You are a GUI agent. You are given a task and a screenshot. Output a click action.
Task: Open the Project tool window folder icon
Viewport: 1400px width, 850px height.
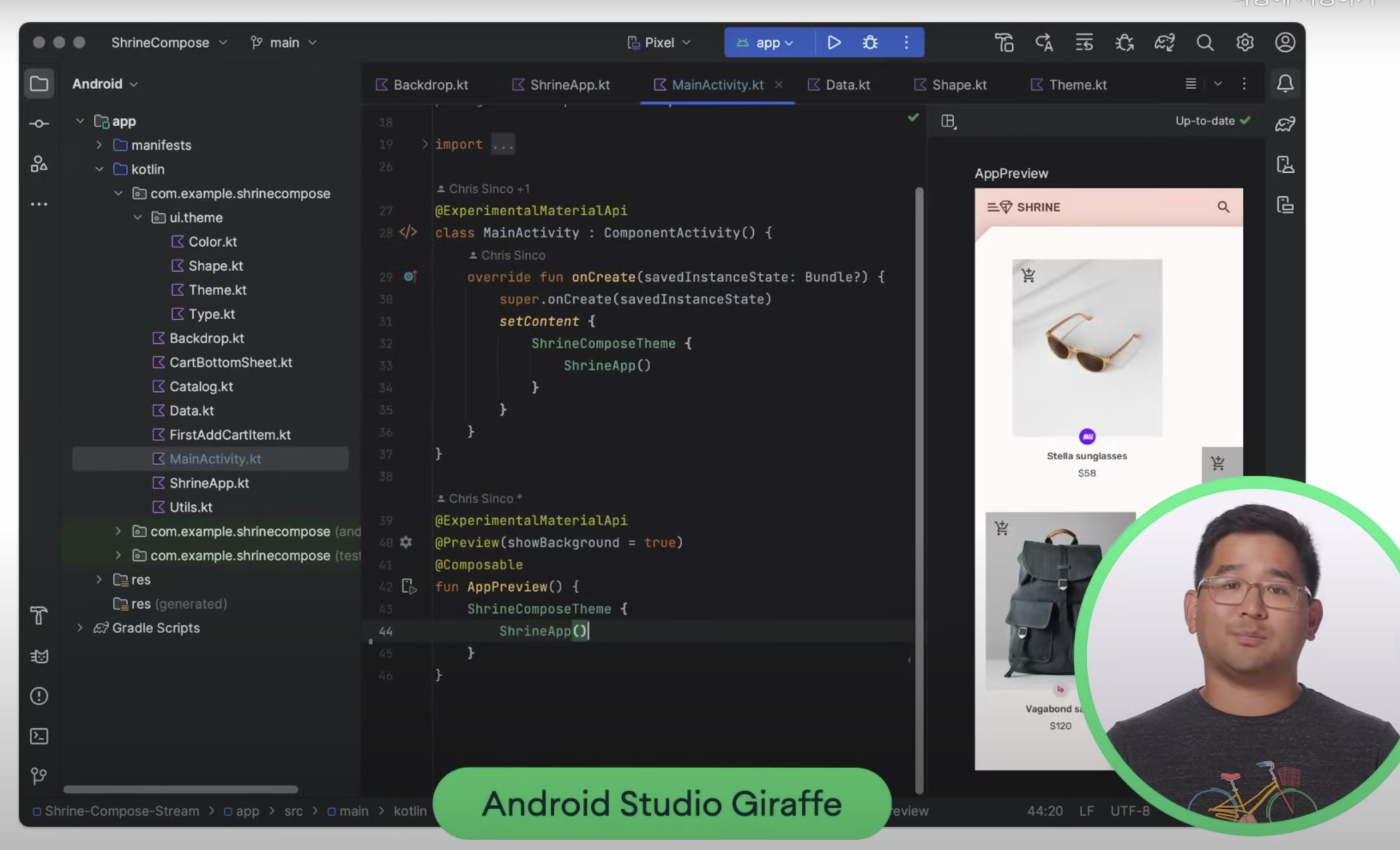click(x=39, y=84)
